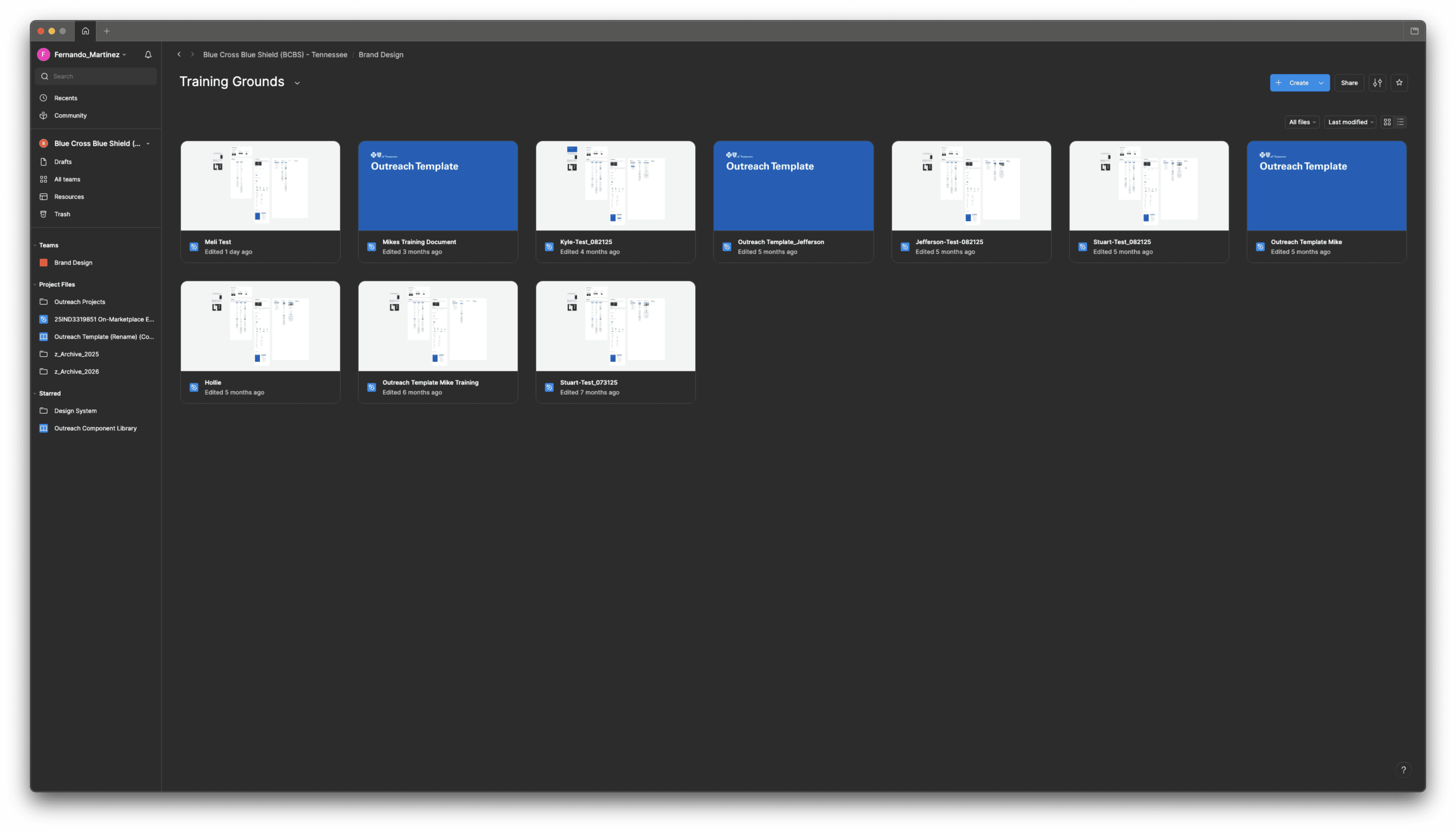Click the home tab icon

(86, 31)
